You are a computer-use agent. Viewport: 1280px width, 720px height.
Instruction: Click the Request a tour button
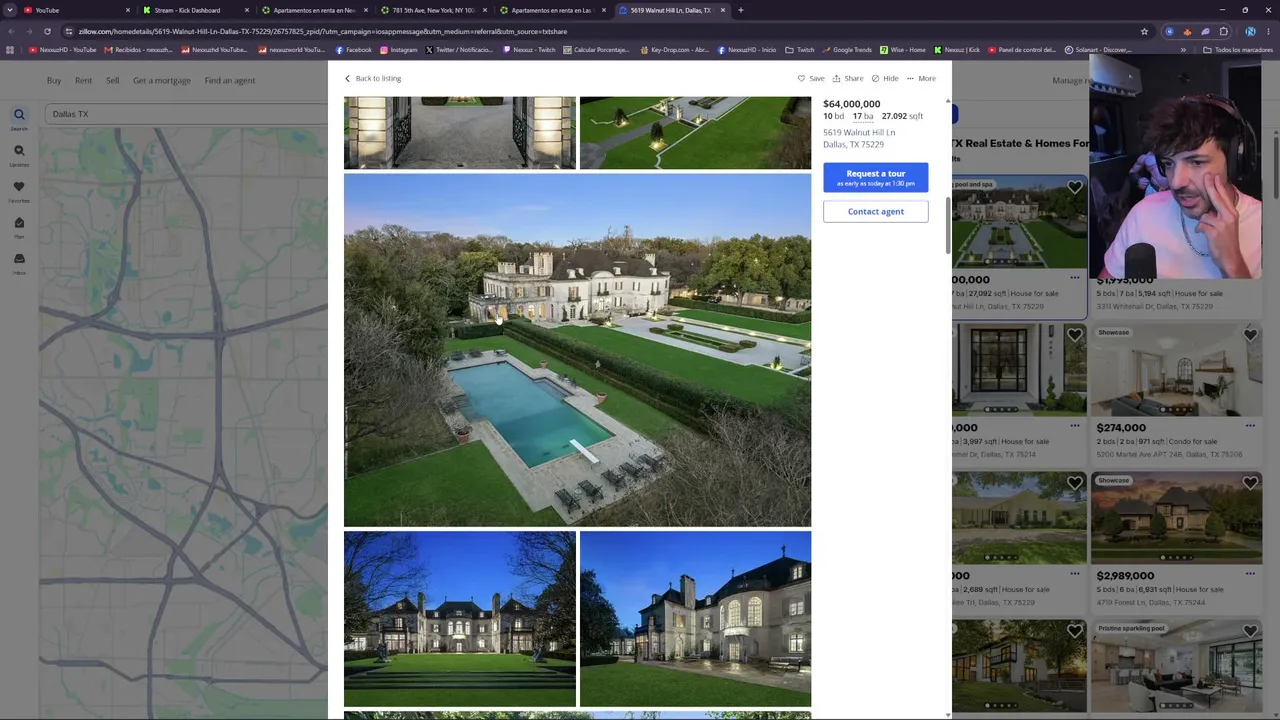coord(875,177)
